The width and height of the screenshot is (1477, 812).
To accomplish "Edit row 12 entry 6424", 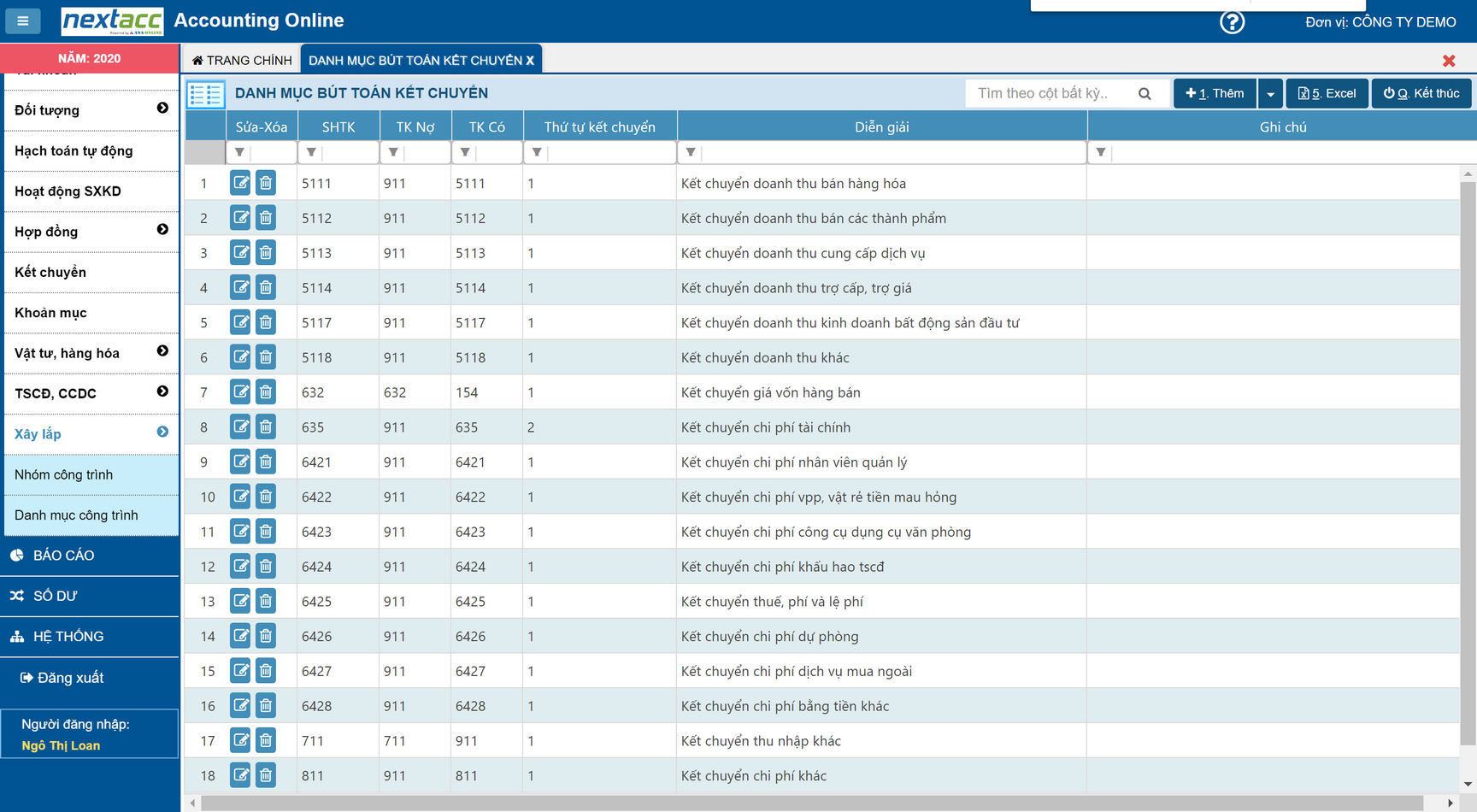I will [240, 566].
